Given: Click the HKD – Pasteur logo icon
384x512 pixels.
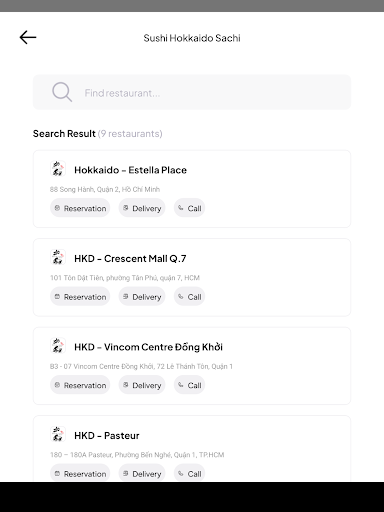Looking at the screenshot, I should [58, 434].
